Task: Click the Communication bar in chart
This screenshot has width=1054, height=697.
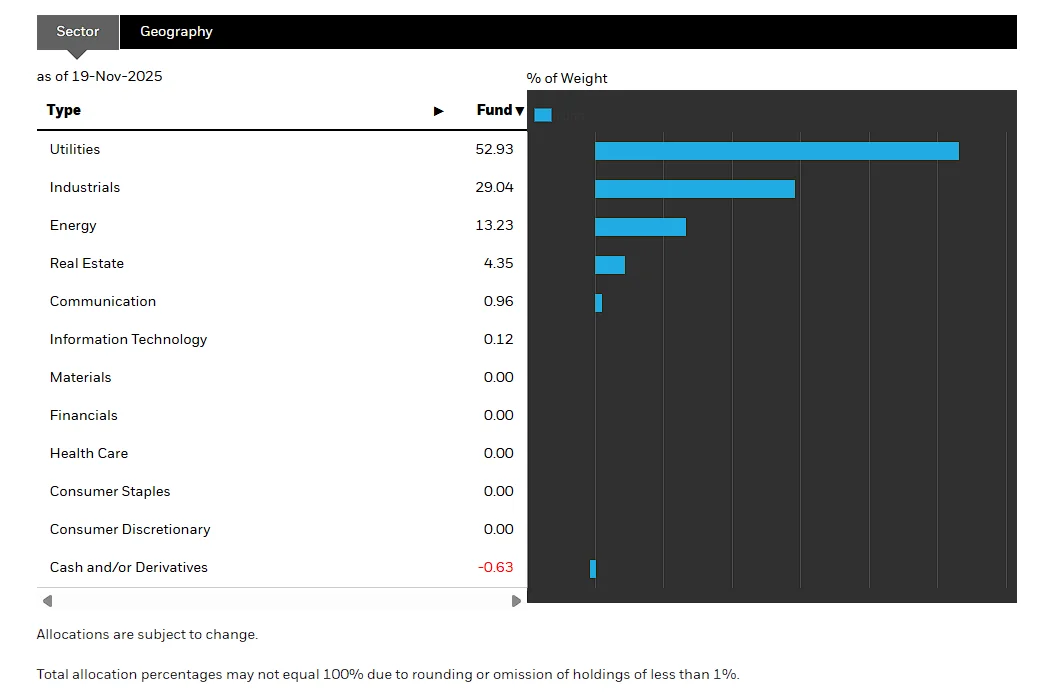Action: tap(598, 303)
